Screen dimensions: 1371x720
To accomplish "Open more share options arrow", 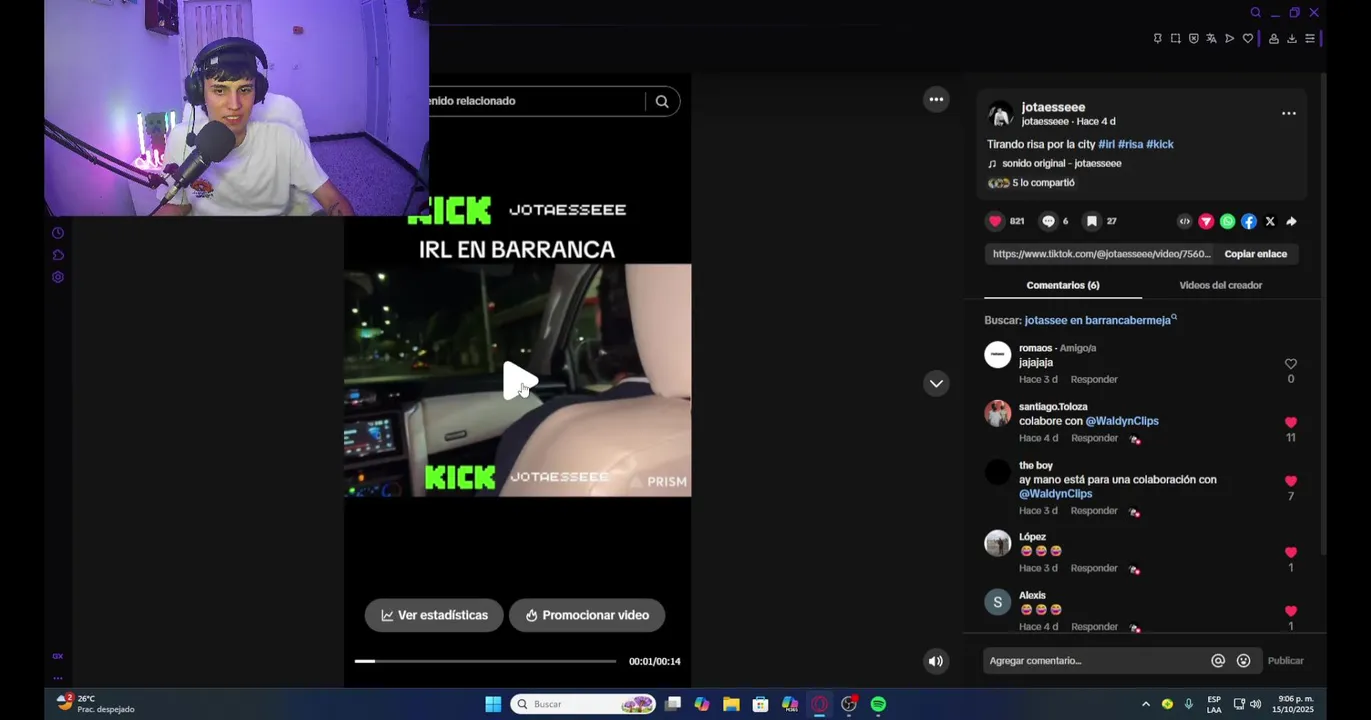I will point(1291,222).
